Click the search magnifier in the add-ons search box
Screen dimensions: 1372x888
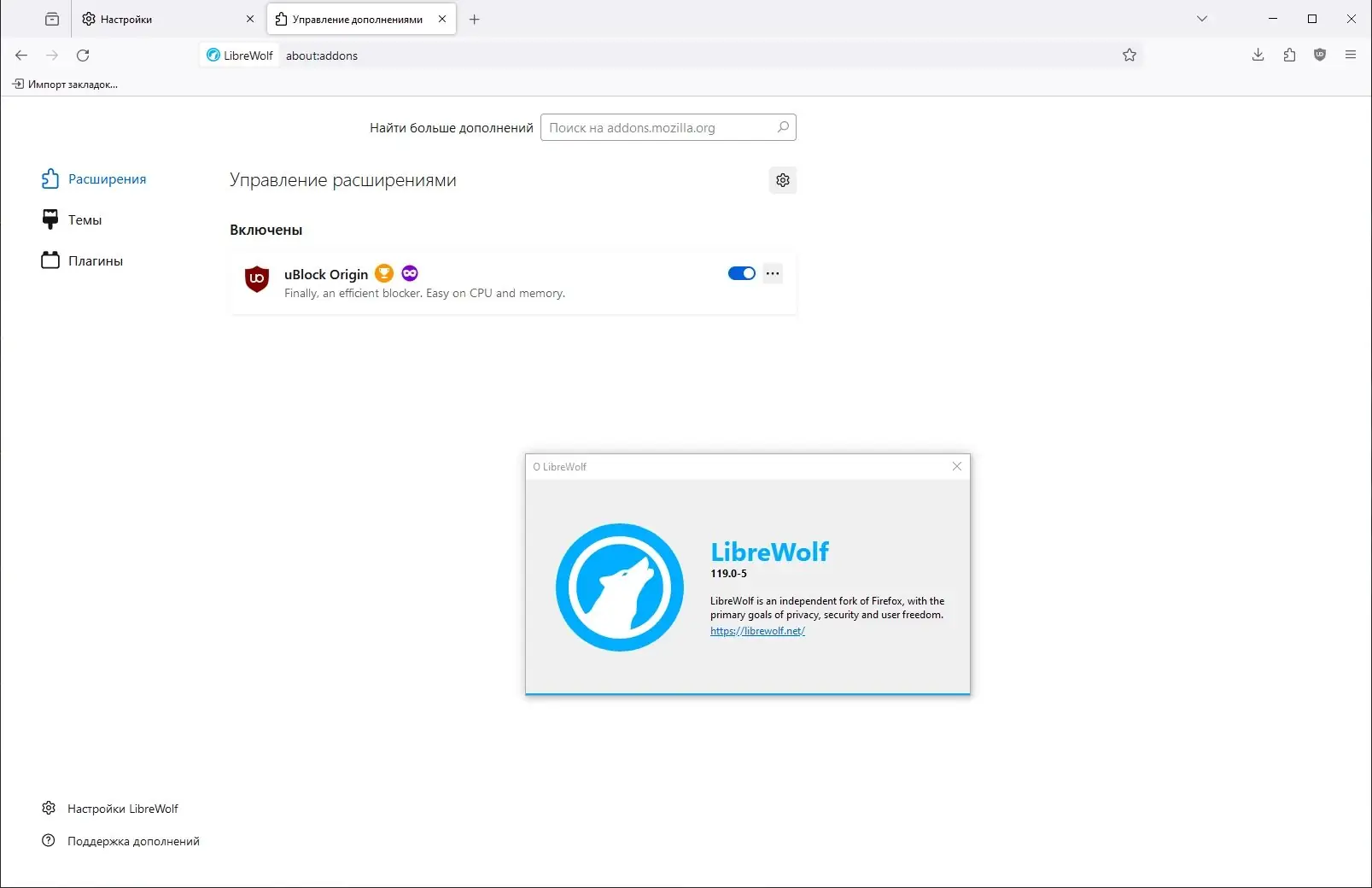pos(783,127)
